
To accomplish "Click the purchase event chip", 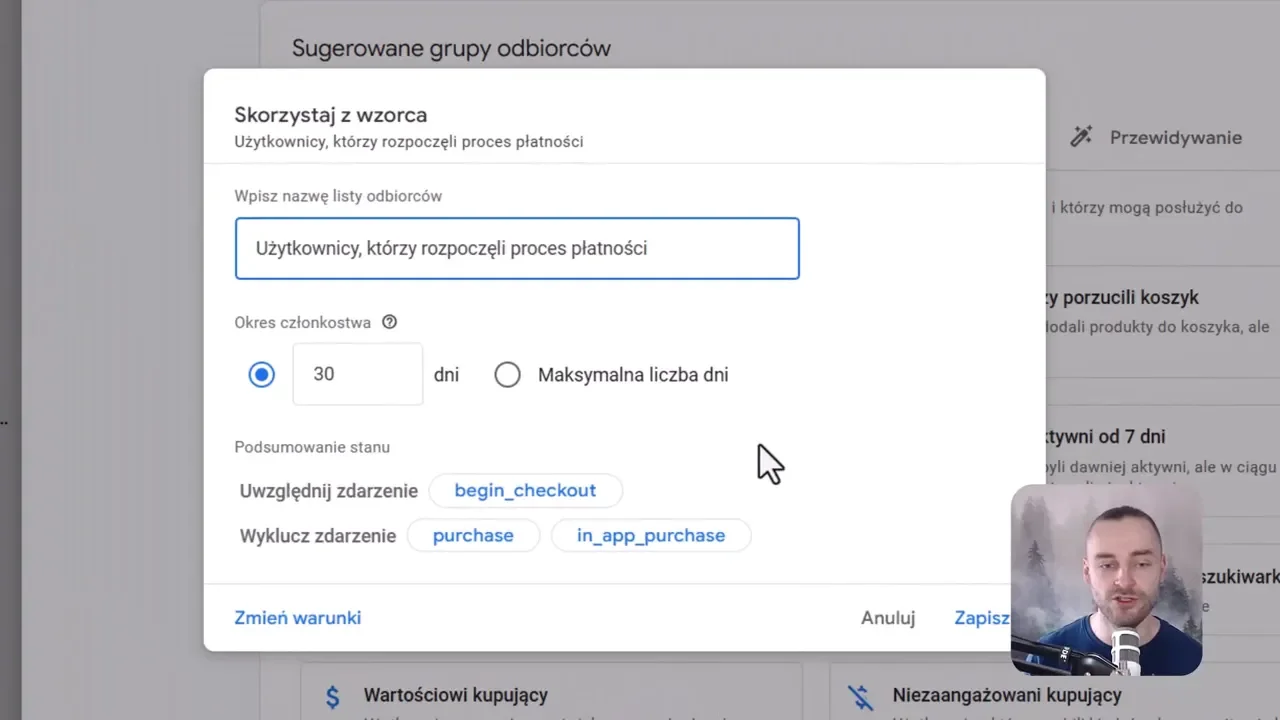I will tap(473, 535).
